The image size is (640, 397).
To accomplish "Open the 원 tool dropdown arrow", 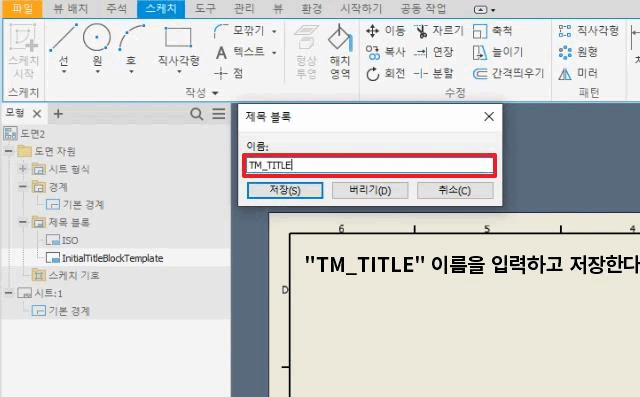I will pyautogui.click(x=97, y=72).
